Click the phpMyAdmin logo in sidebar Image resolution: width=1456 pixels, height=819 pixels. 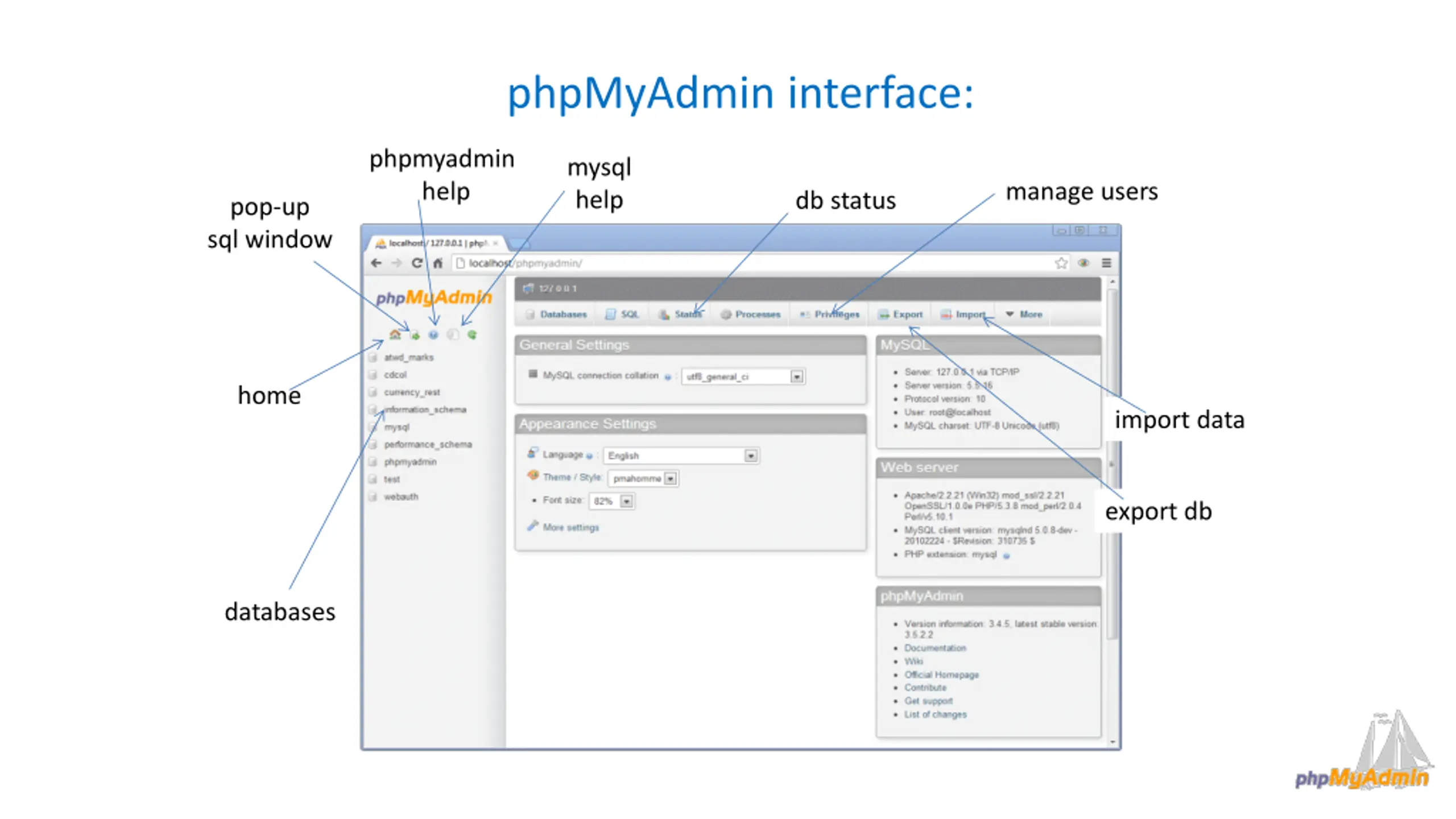pyautogui.click(x=433, y=297)
